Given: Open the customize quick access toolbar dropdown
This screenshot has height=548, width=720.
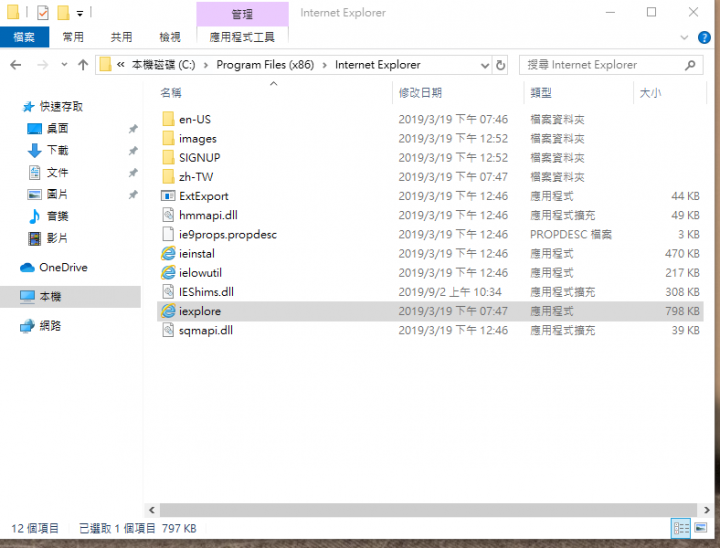Looking at the screenshot, I should [x=80, y=13].
